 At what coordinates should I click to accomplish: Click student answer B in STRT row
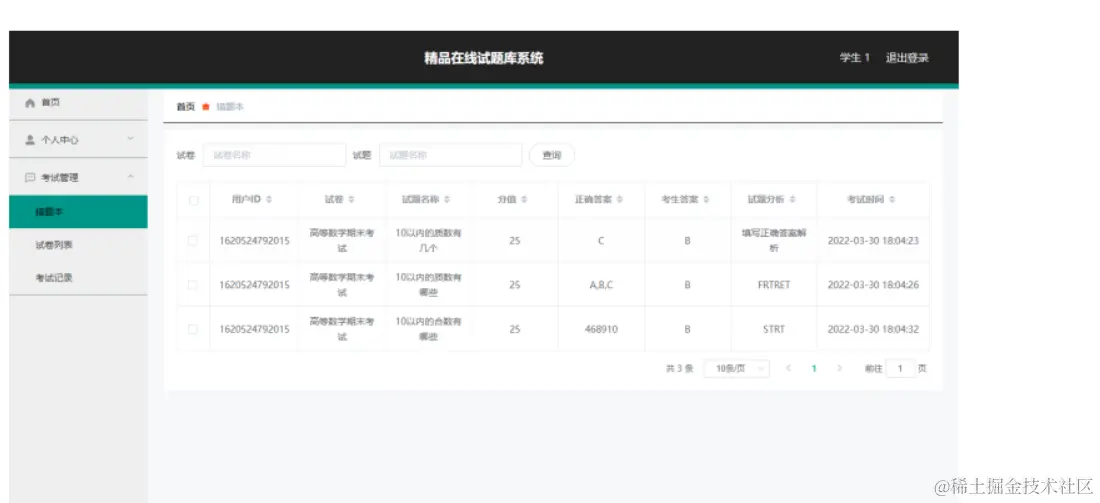coord(688,329)
